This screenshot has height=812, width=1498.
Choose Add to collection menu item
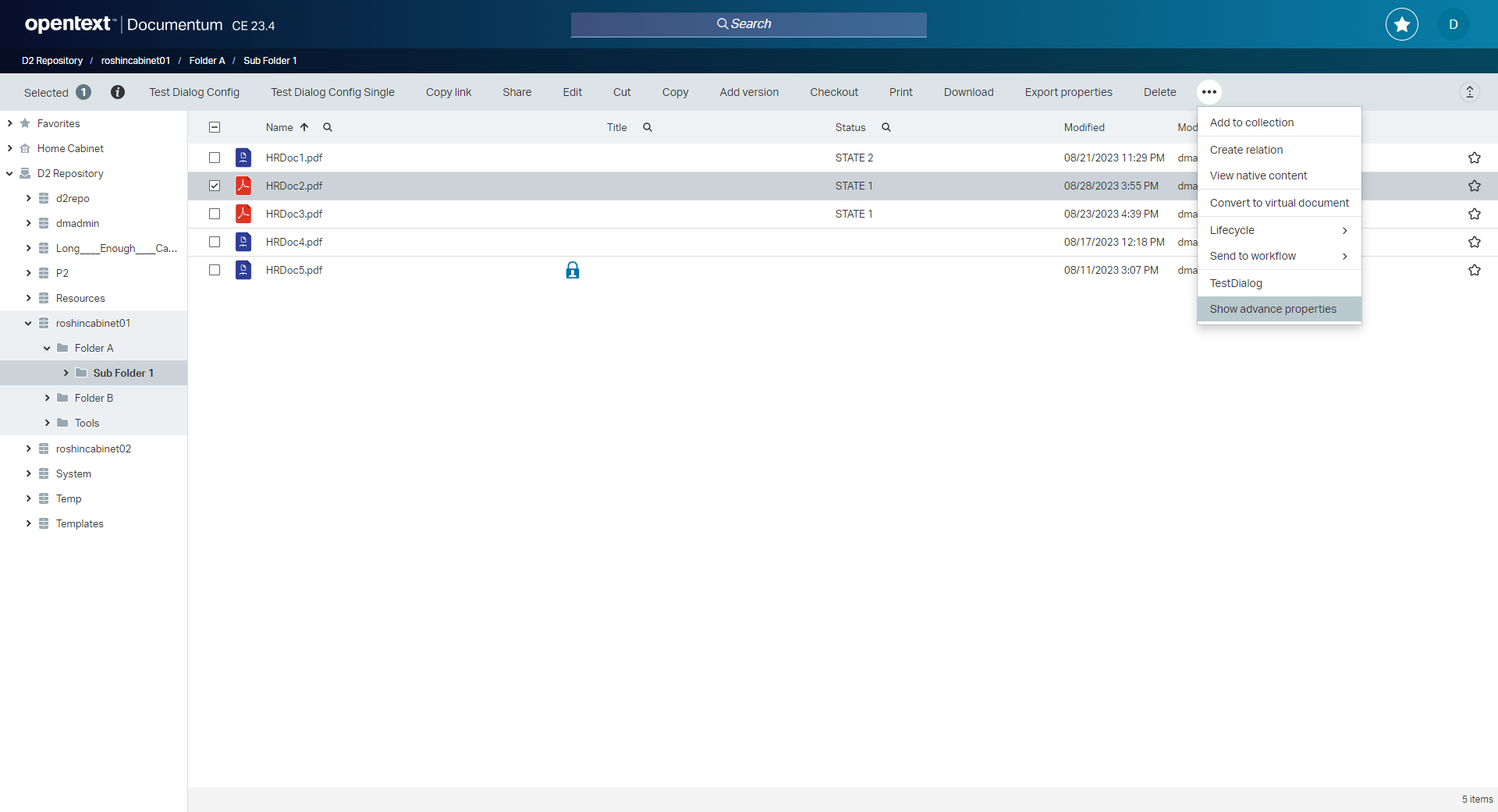click(x=1280, y=122)
